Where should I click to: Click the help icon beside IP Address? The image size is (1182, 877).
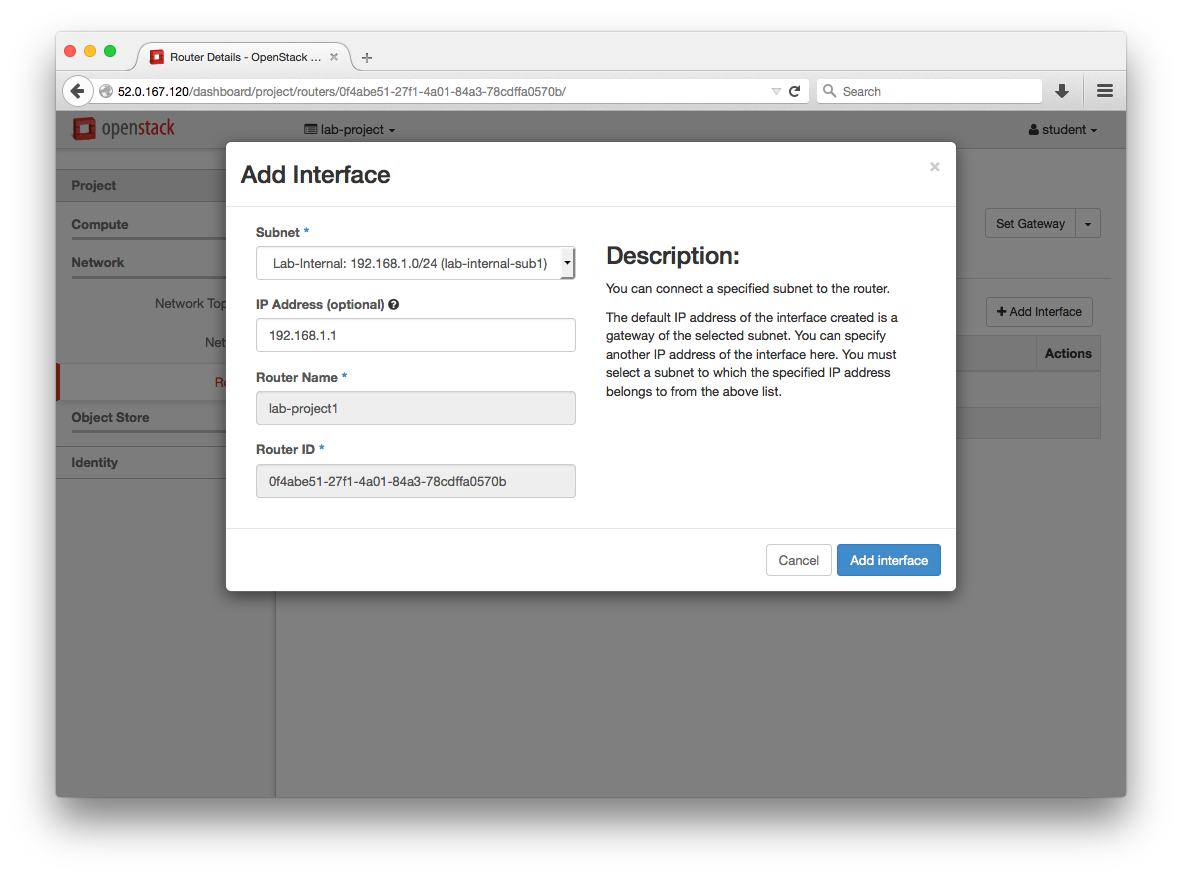tap(394, 305)
